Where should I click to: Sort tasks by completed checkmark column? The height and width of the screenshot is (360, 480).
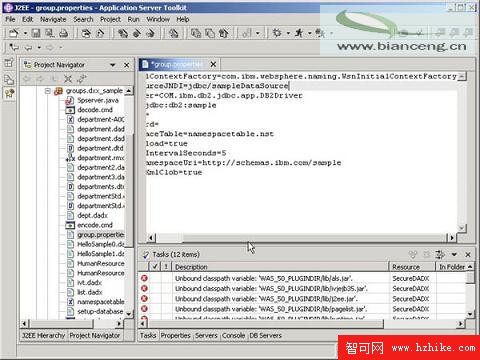click(155, 267)
